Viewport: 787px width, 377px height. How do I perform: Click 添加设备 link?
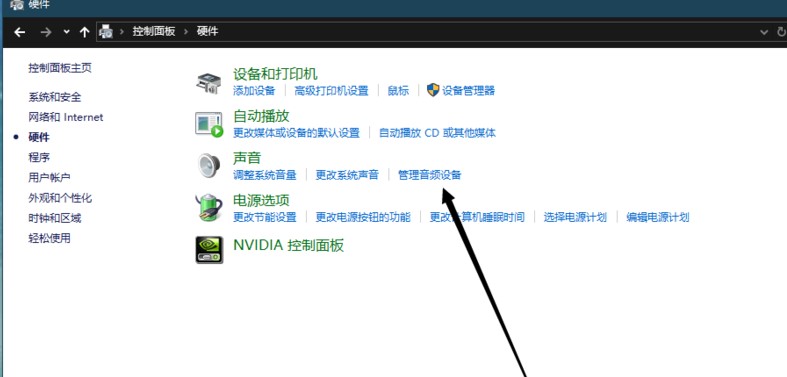[254, 90]
